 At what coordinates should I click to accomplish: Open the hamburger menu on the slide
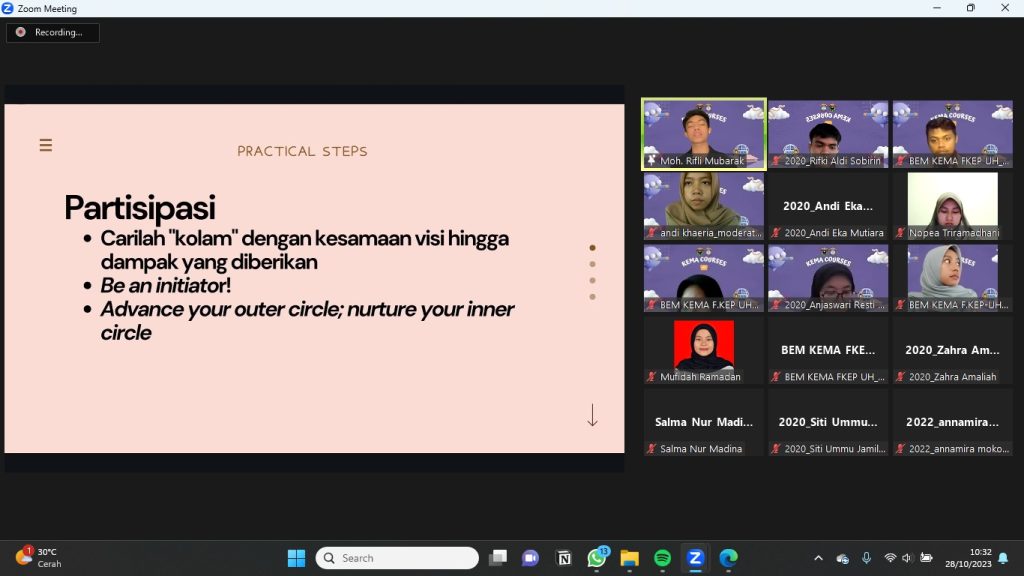coord(45,146)
